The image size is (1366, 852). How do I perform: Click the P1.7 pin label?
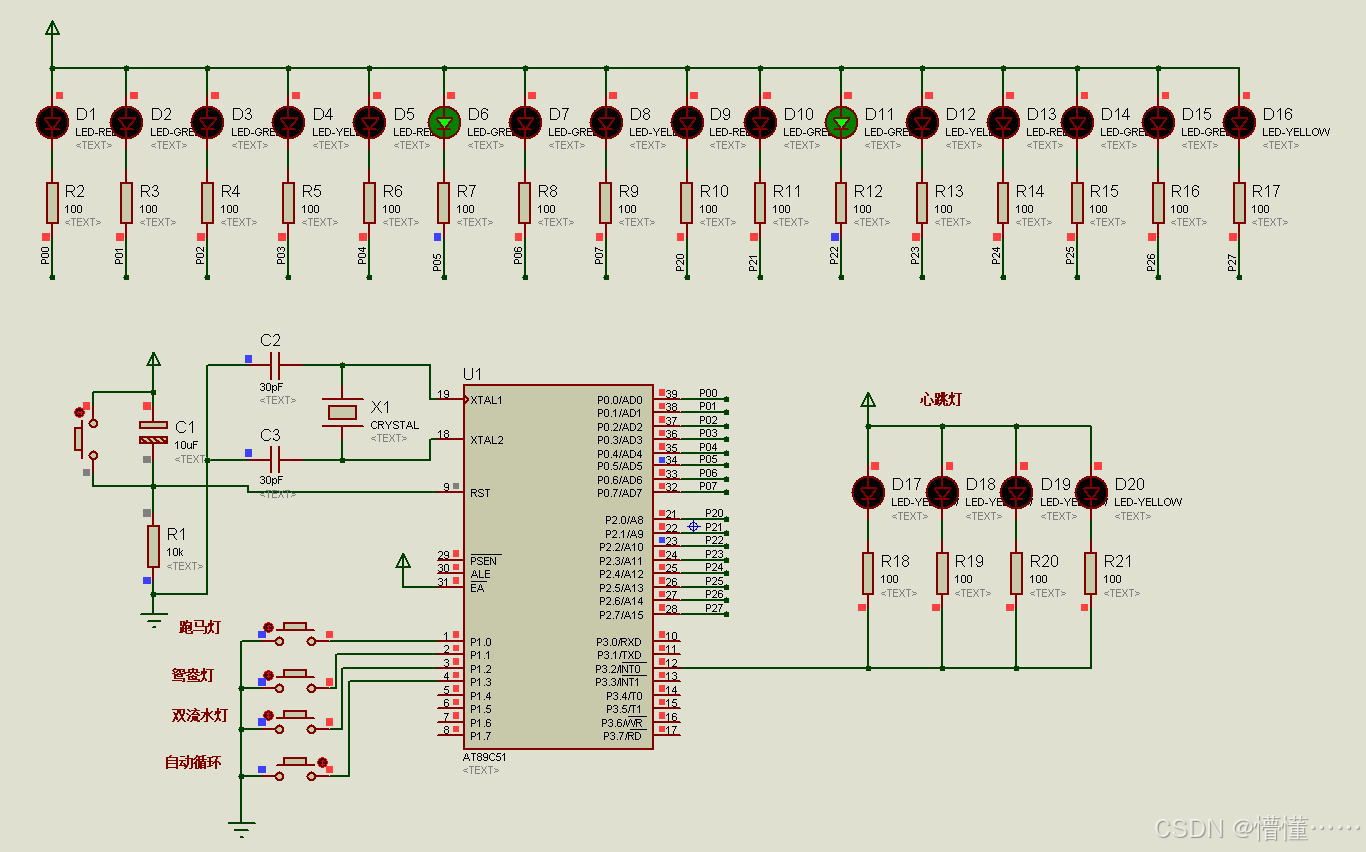(x=481, y=736)
